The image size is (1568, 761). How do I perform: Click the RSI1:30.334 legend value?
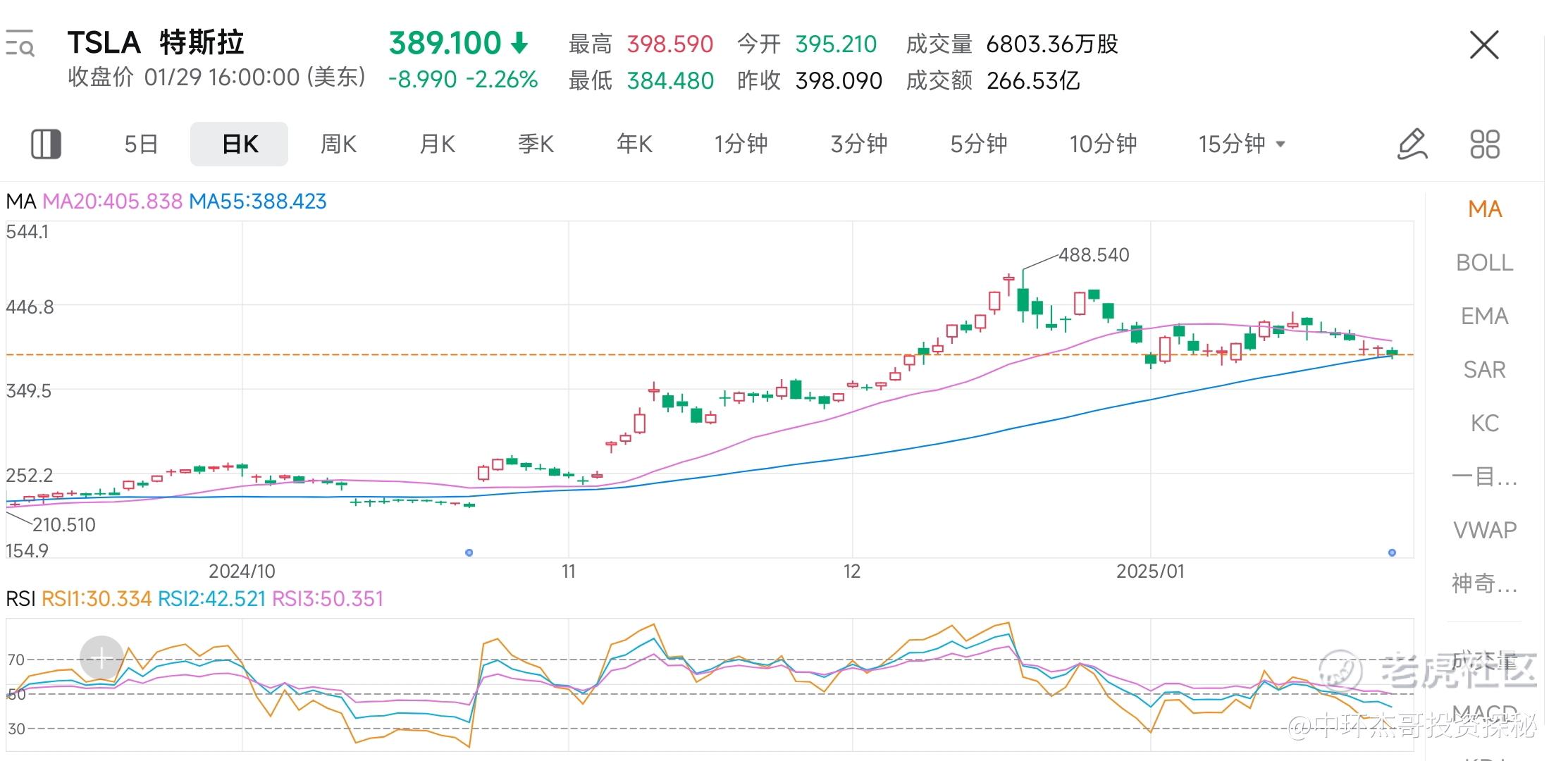(x=97, y=599)
